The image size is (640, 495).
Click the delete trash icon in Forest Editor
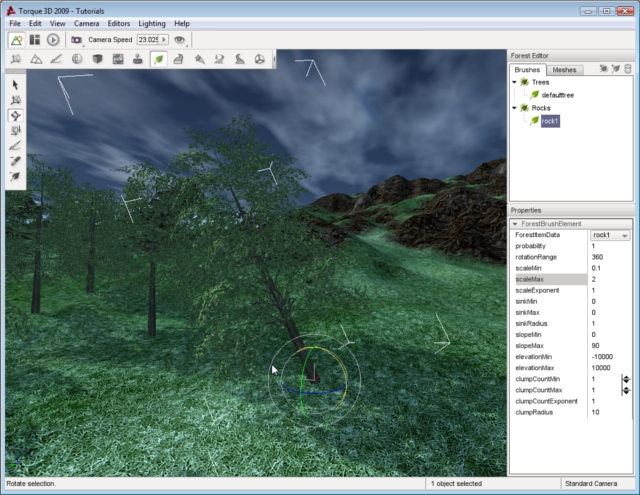pos(628,69)
